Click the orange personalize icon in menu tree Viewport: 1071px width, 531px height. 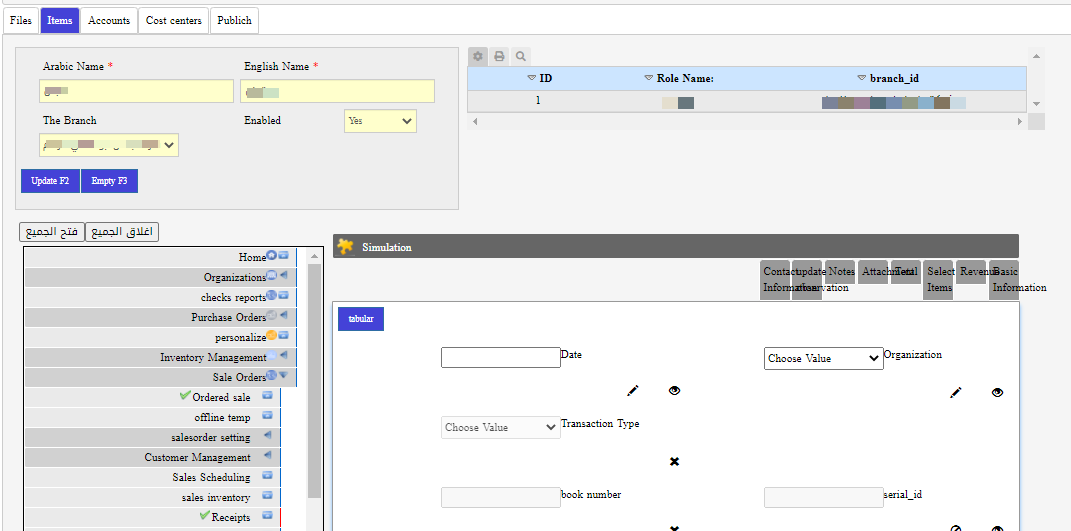tap(272, 336)
